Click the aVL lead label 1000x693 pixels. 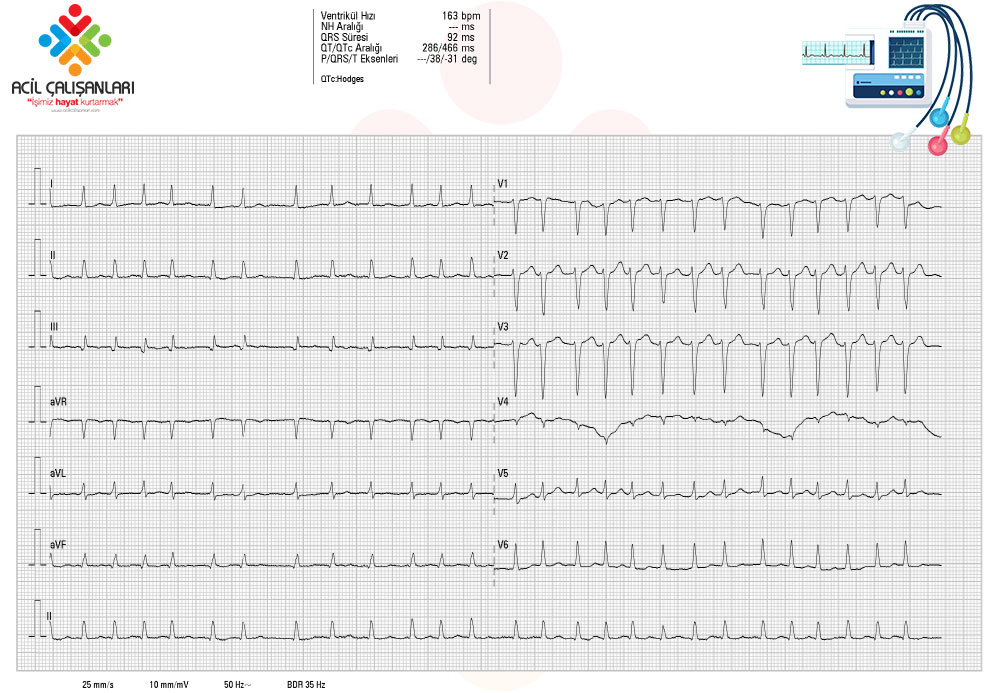click(x=58, y=472)
